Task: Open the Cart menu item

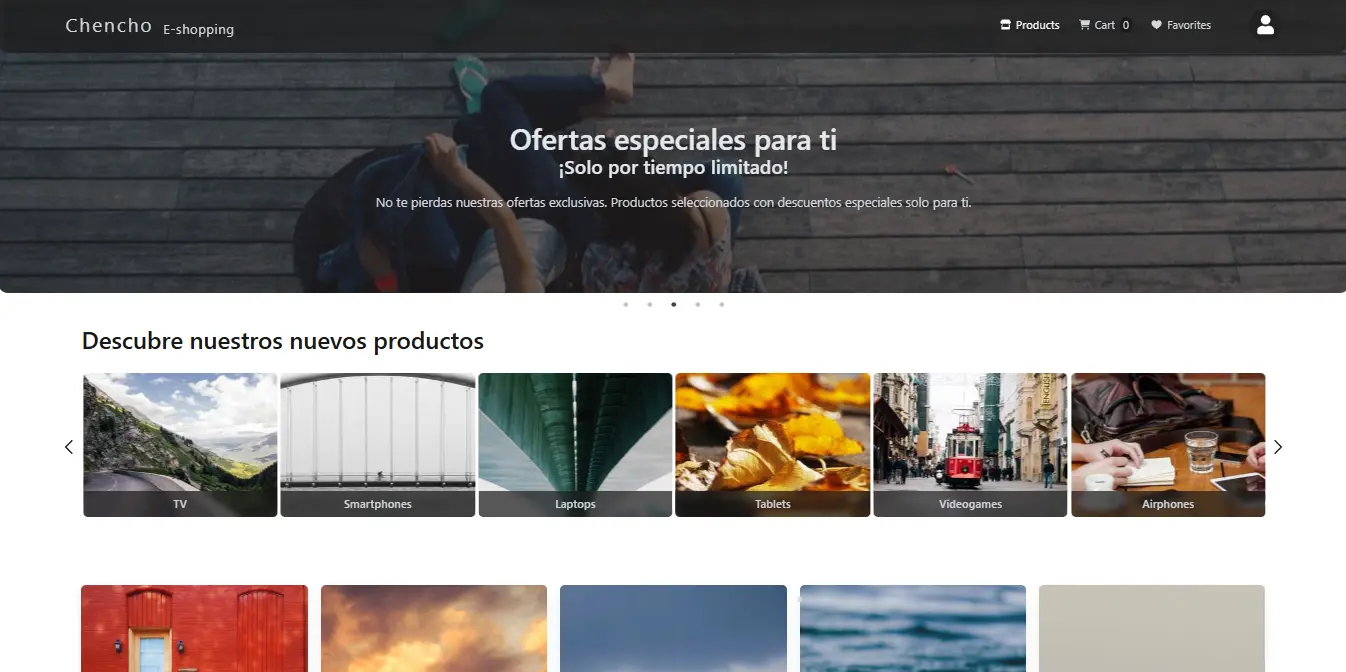Action: click(x=1105, y=25)
